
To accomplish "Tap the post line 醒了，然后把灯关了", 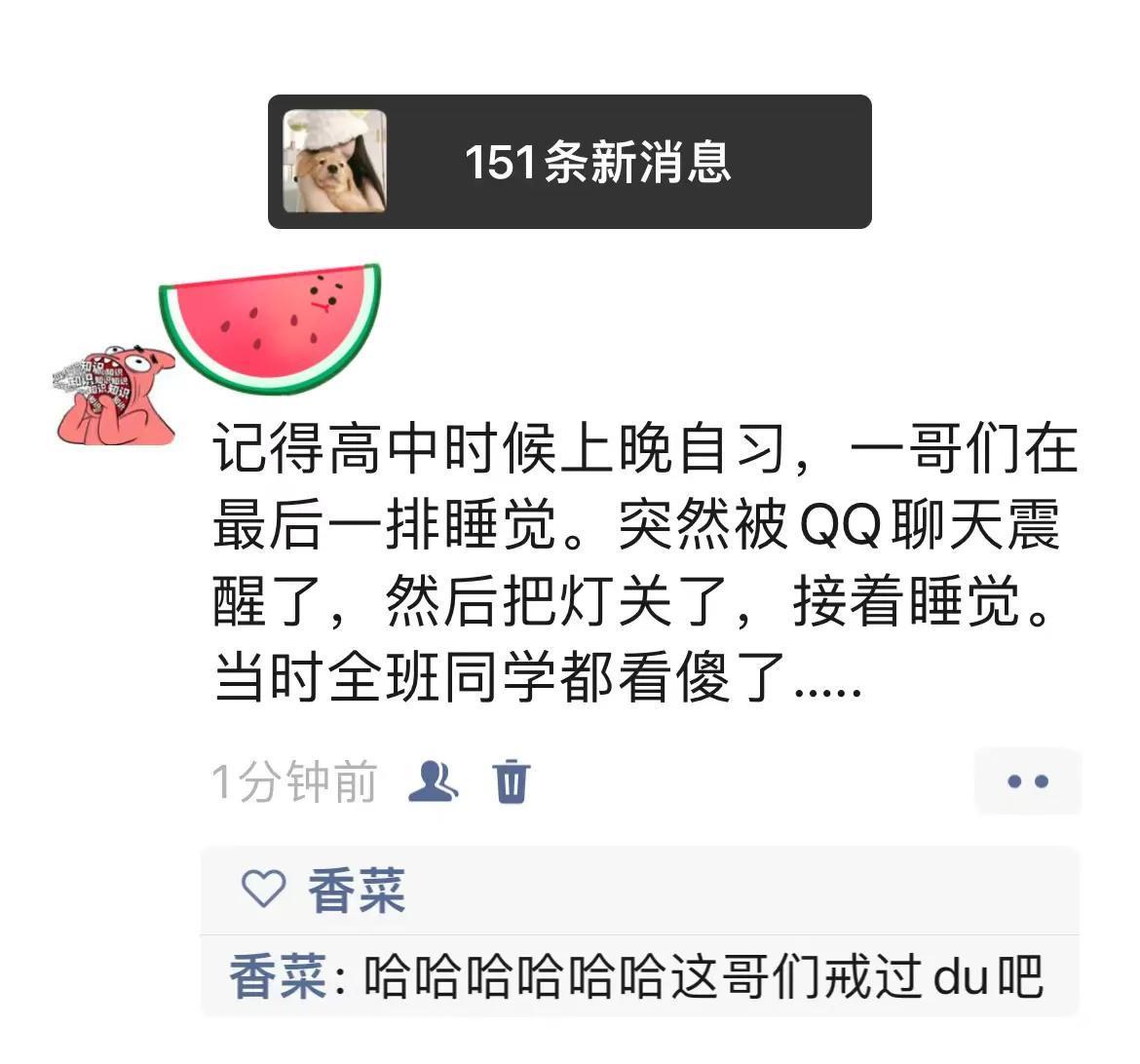I will (632, 601).
